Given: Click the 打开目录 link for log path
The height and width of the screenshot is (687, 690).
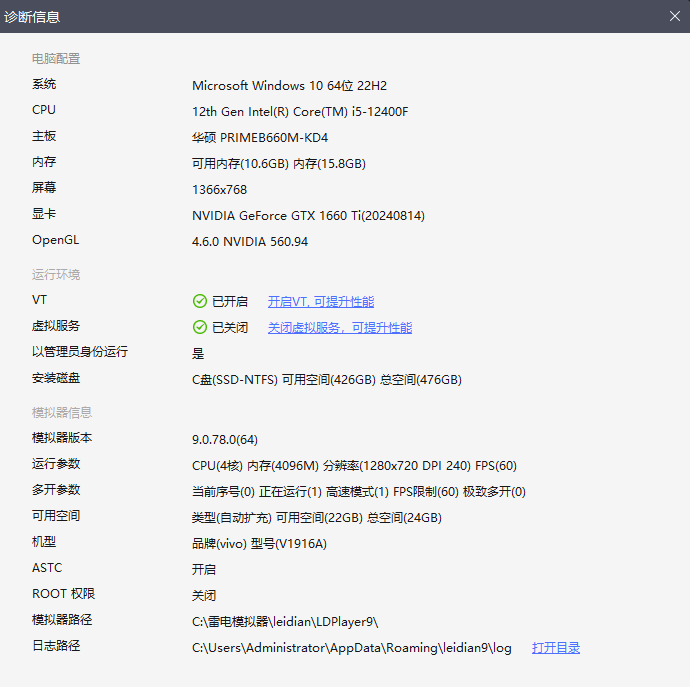Looking at the screenshot, I should coord(556,647).
